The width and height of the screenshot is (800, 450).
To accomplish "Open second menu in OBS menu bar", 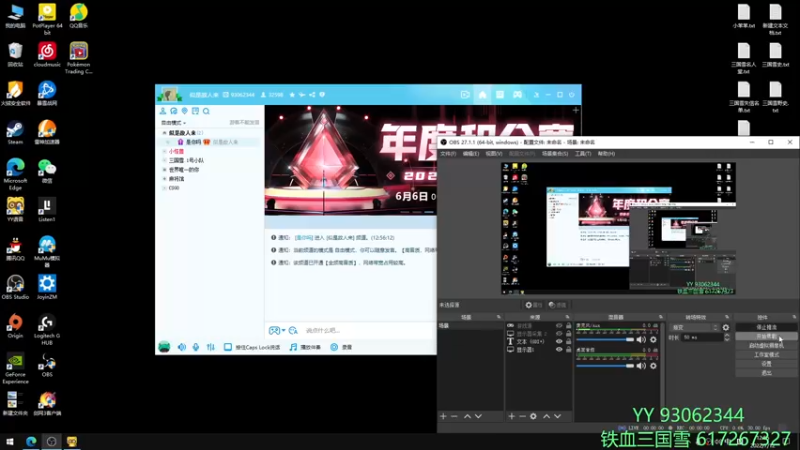I will [x=470, y=154].
